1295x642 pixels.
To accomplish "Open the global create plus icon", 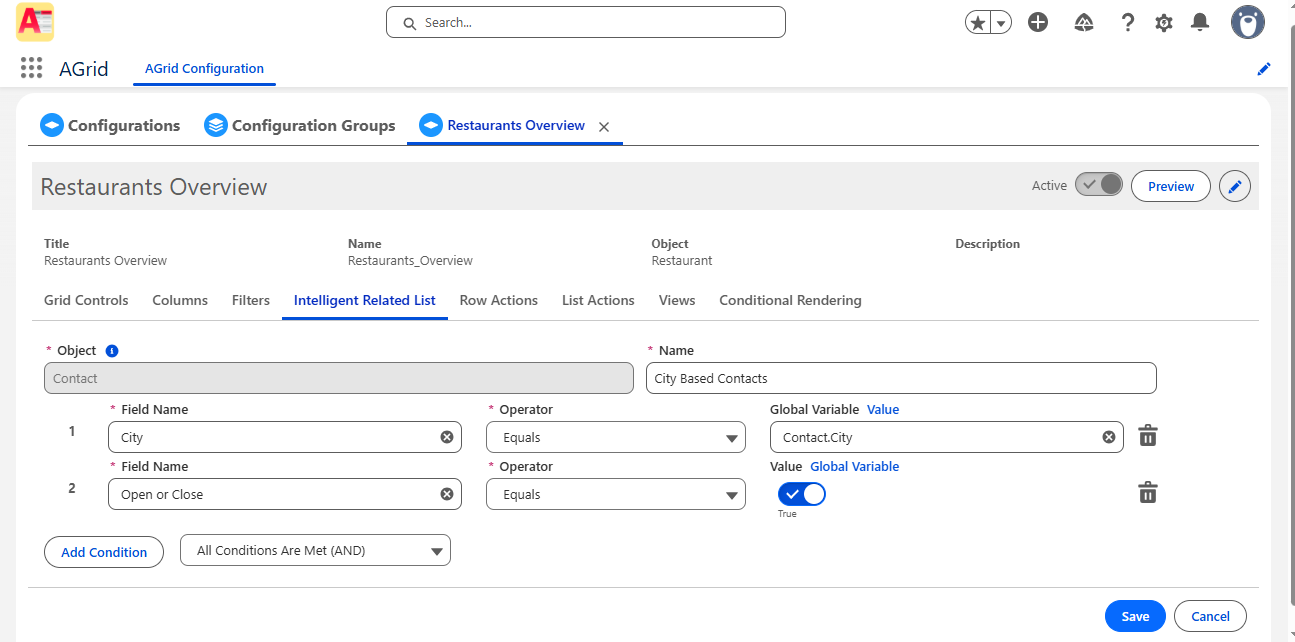I will [1038, 22].
